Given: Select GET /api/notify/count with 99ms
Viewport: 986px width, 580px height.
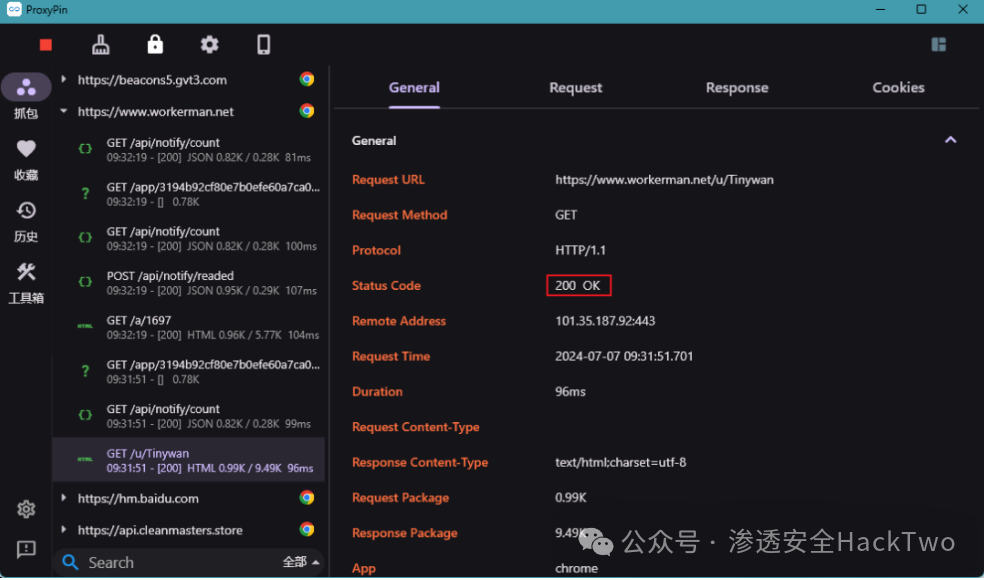Looking at the screenshot, I should [x=189, y=416].
